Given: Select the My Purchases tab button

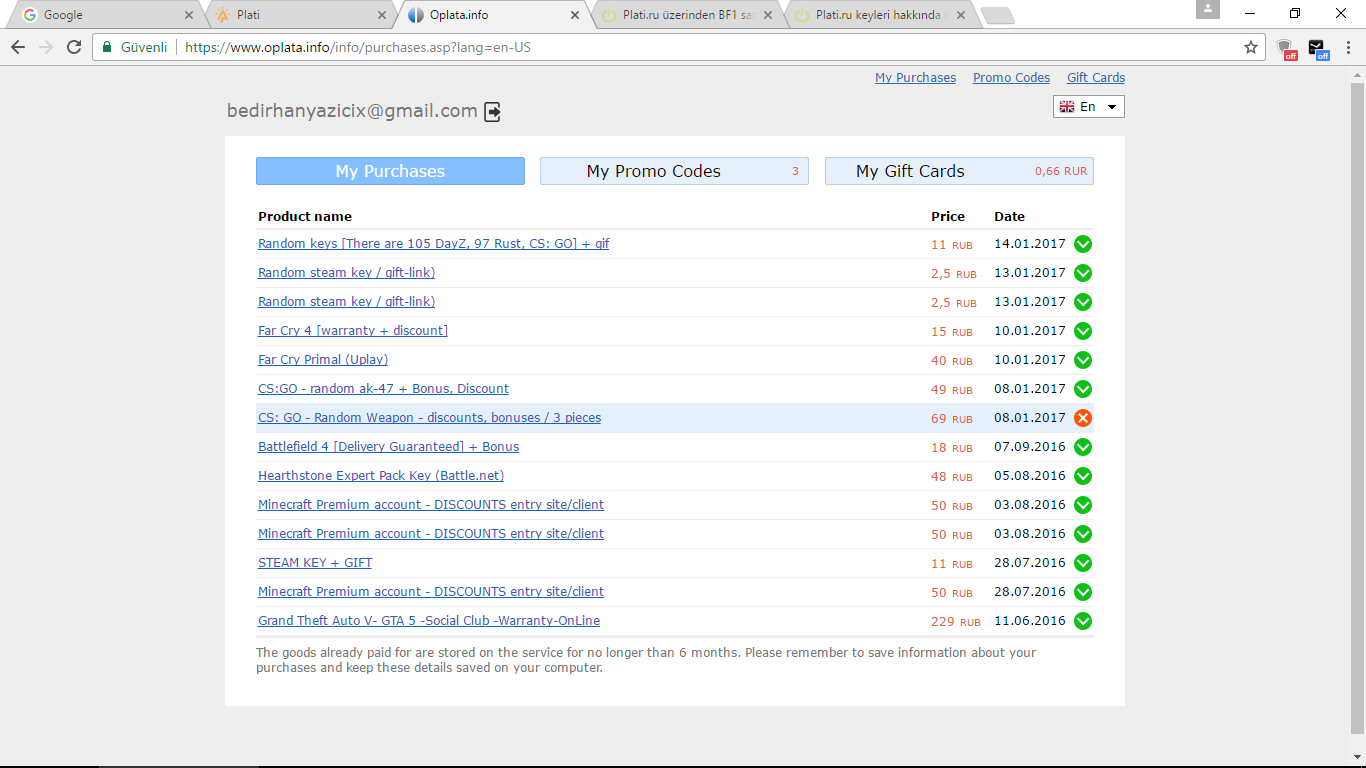Looking at the screenshot, I should (x=390, y=171).
